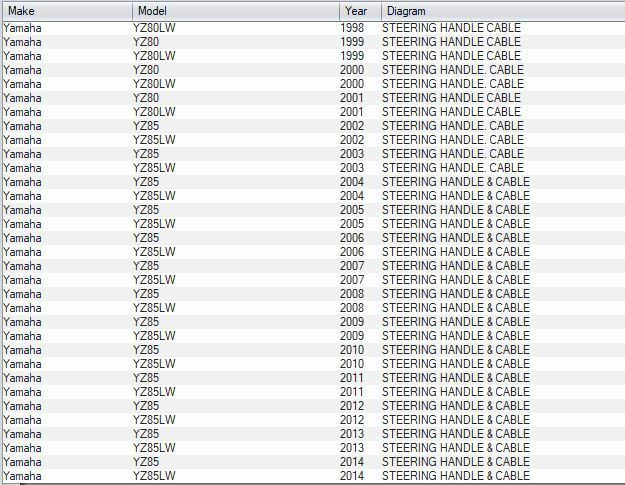625x485 pixels.
Task: Select the 2006 YZ85LW row
Action: pyautogui.click(x=314, y=252)
